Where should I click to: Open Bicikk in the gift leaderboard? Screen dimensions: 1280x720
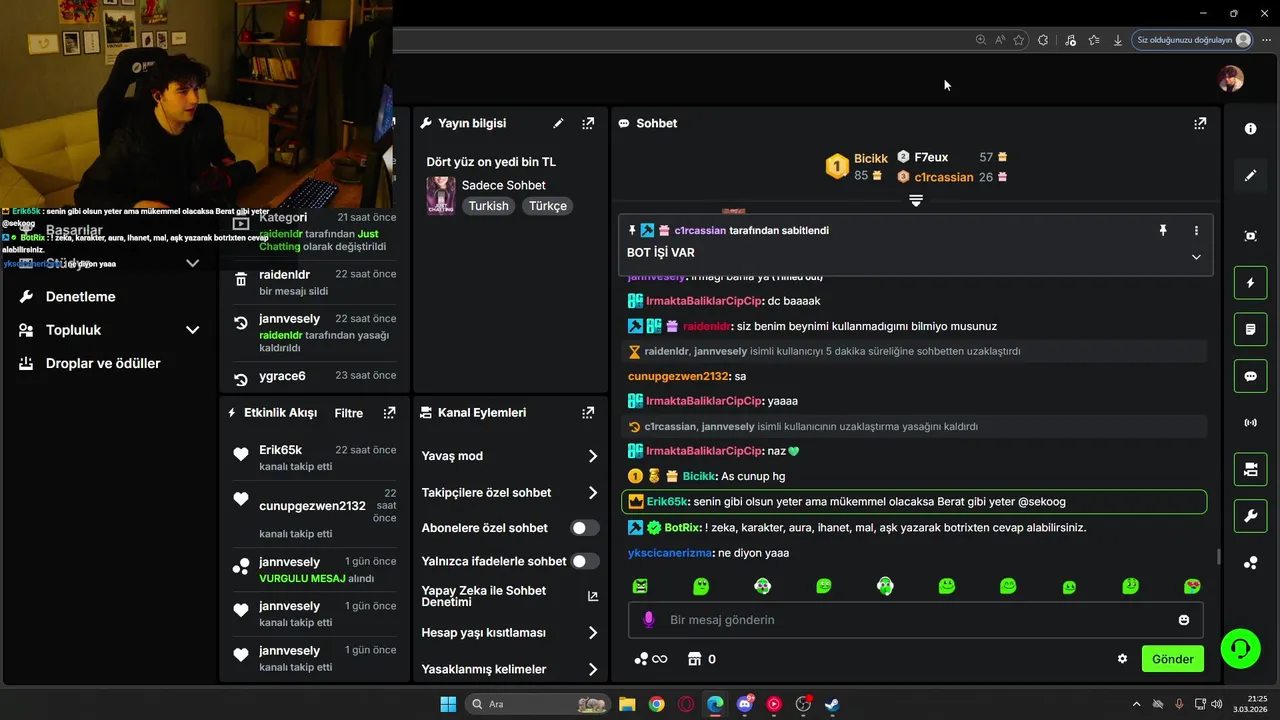(871, 159)
